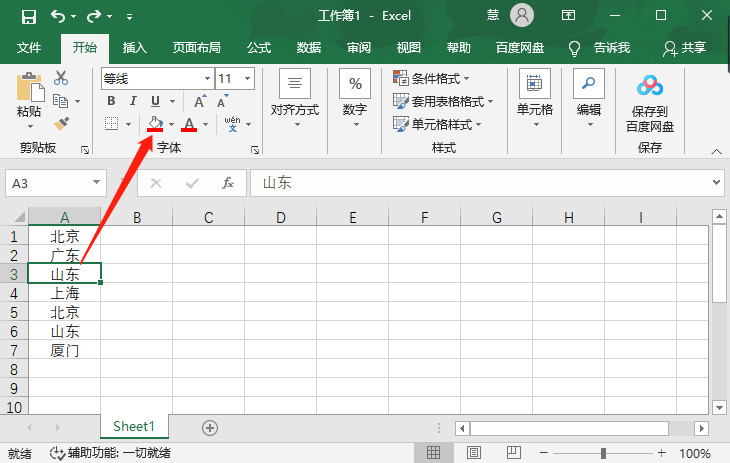Click the insert function fx icon
This screenshot has height=463, width=730.
[x=228, y=183]
